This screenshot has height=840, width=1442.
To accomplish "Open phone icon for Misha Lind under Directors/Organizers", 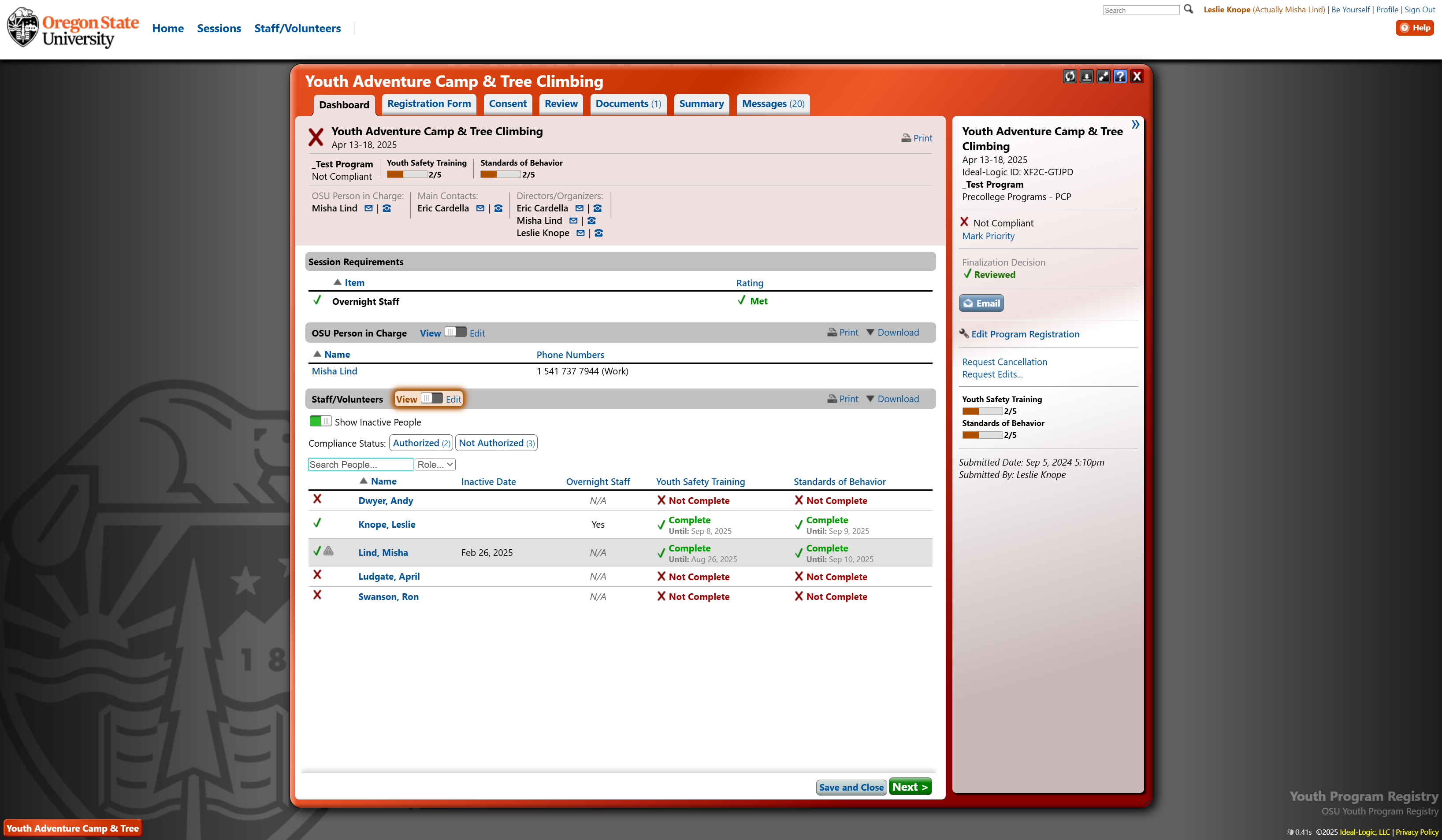I will [x=592, y=221].
